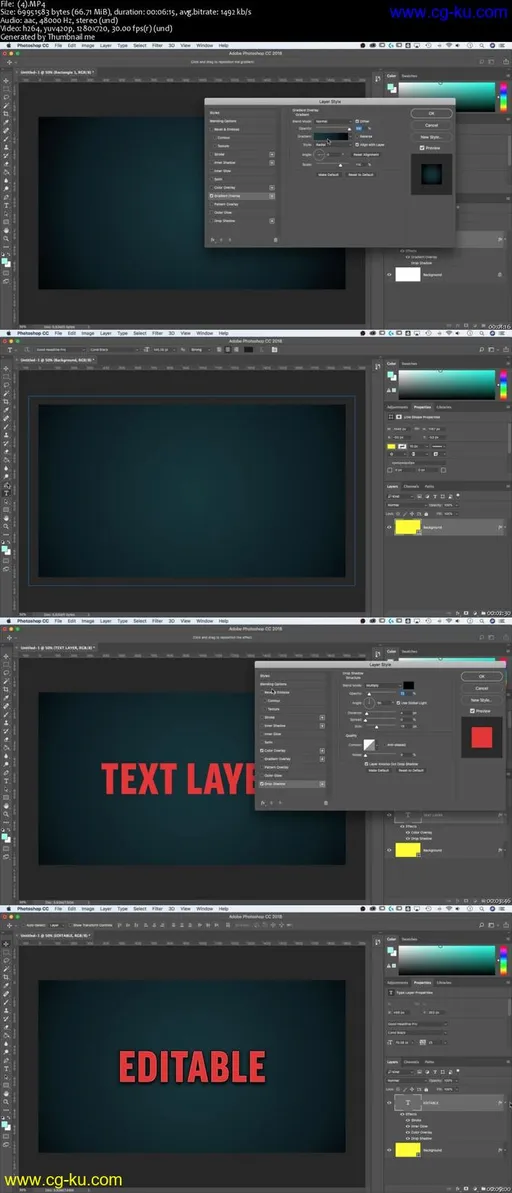Click the plus icon beside Stroke in Gradient Overlay dialog
This screenshot has width=512, height=1193.
(x=272, y=154)
